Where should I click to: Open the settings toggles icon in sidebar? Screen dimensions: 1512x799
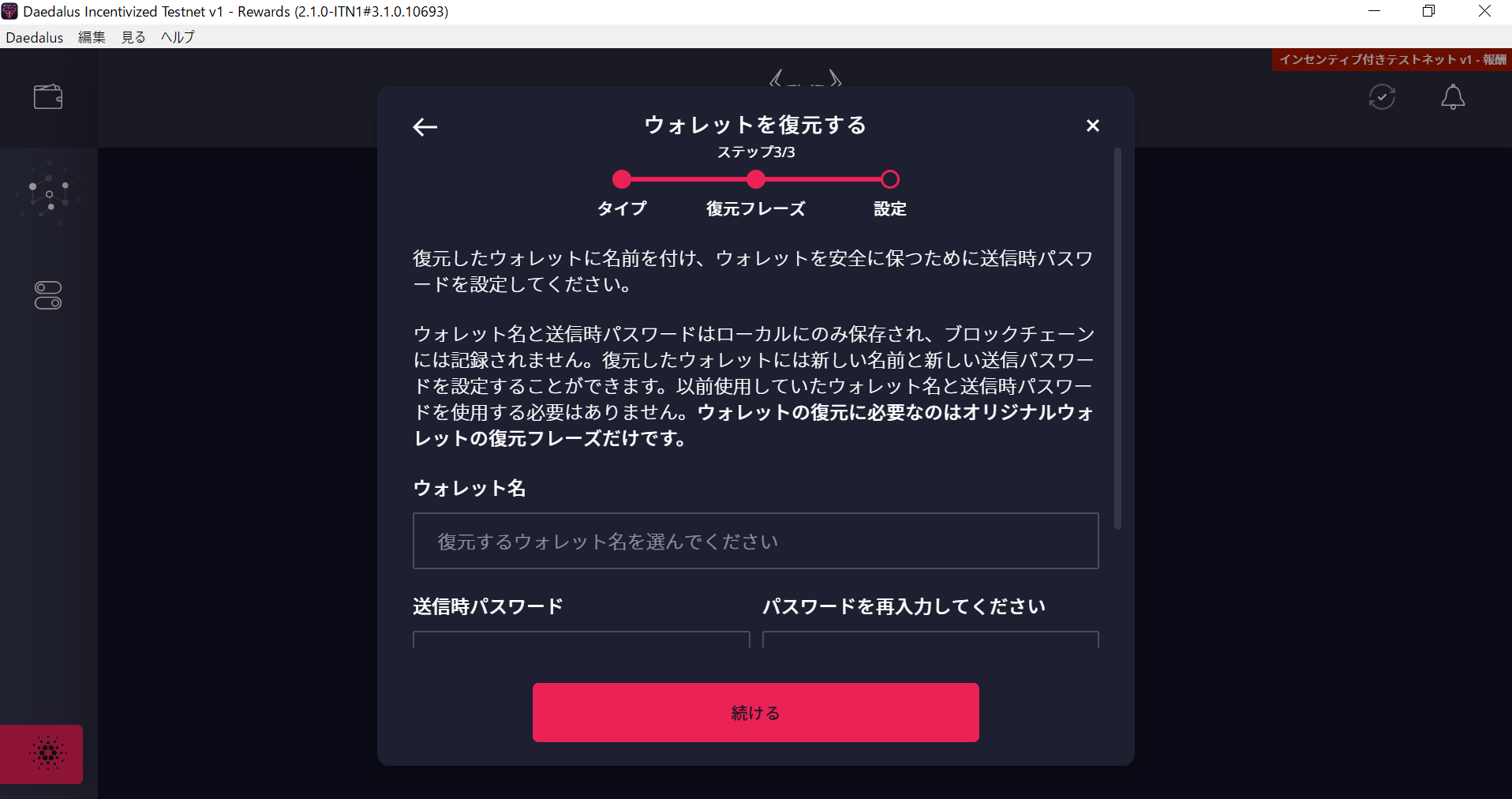click(48, 295)
